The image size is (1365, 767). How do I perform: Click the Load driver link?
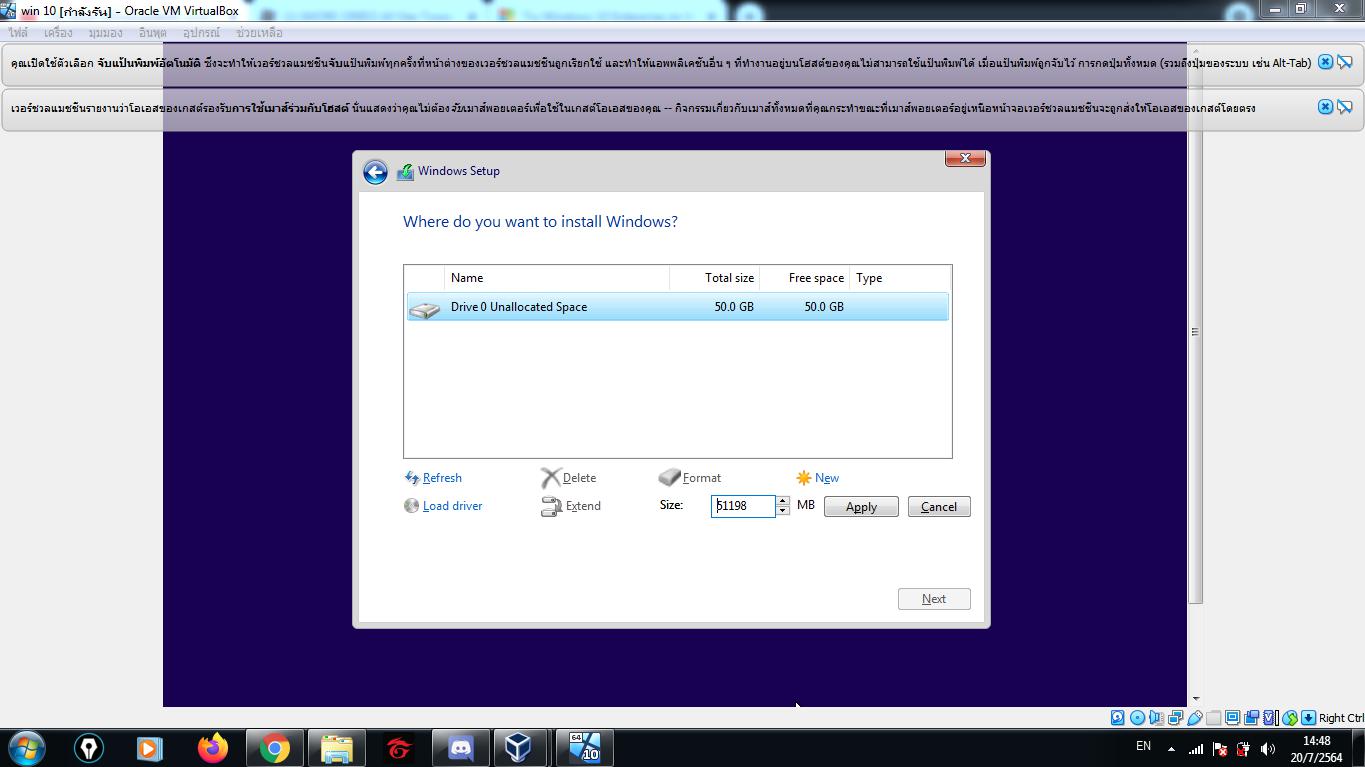[443, 506]
